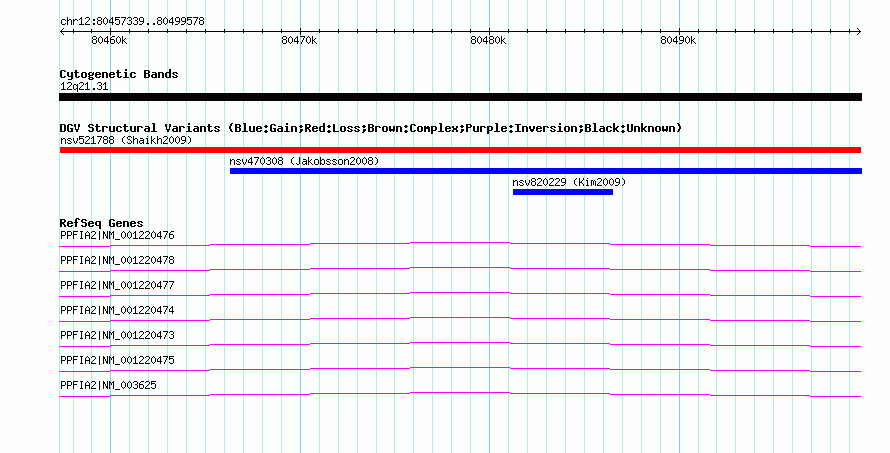Click the 12q21.31 band label
890x453 pixels.
[84, 86]
